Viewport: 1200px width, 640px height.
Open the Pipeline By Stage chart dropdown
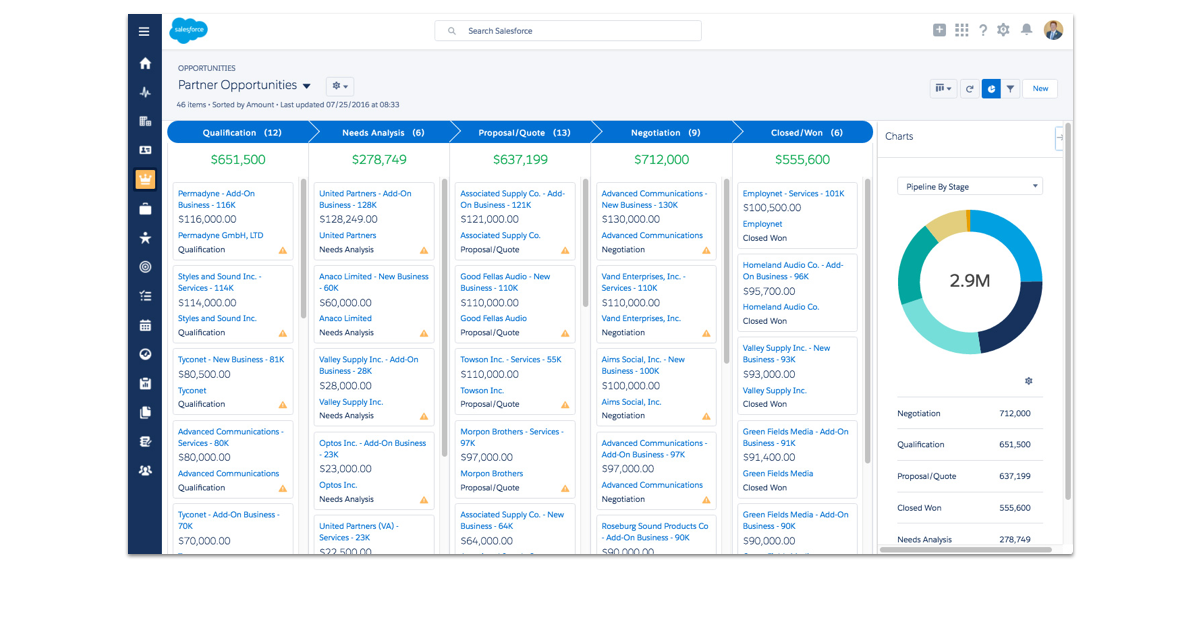(x=969, y=186)
